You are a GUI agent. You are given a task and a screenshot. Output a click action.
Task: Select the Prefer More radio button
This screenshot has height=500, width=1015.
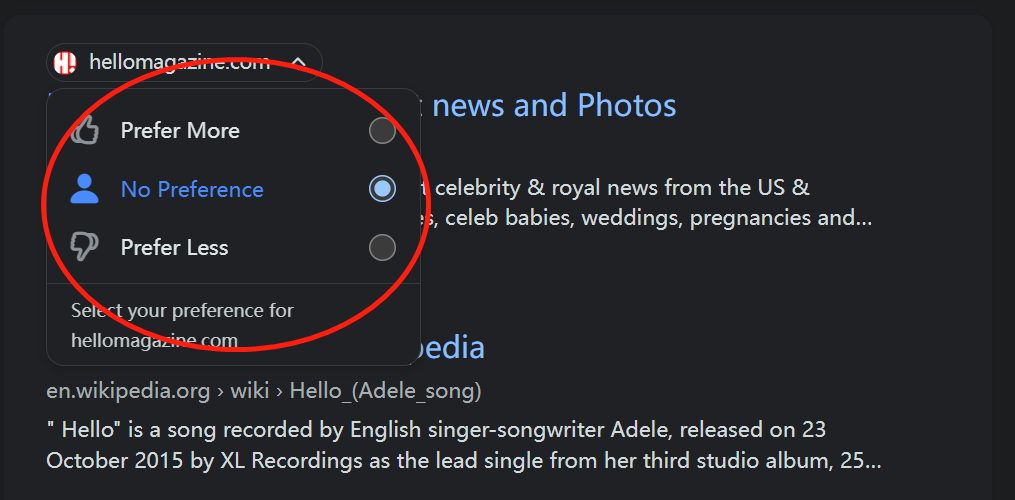point(382,131)
